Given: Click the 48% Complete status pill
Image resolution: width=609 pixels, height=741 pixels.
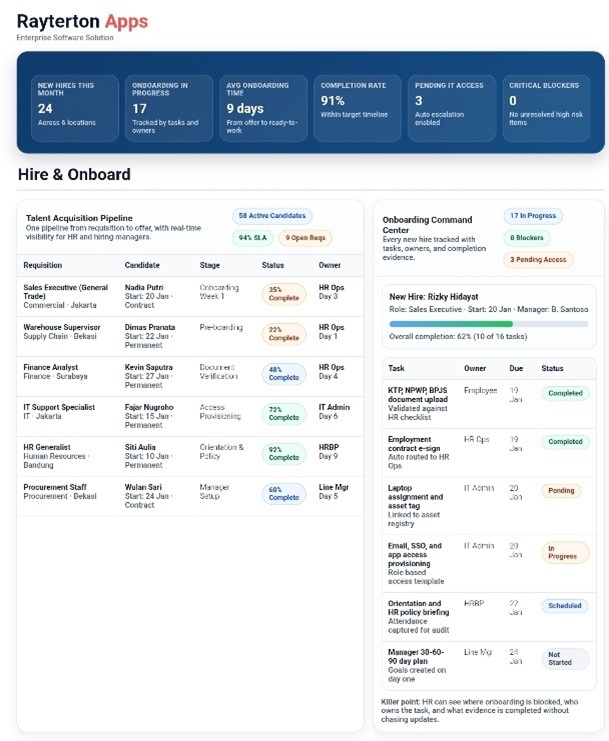Looking at the screenshot, I should [x=284, y=374].
